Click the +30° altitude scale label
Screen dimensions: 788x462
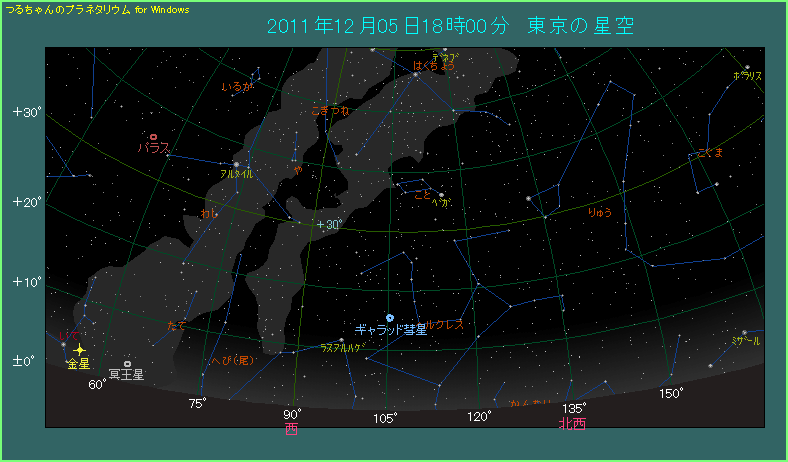(27, 112)
